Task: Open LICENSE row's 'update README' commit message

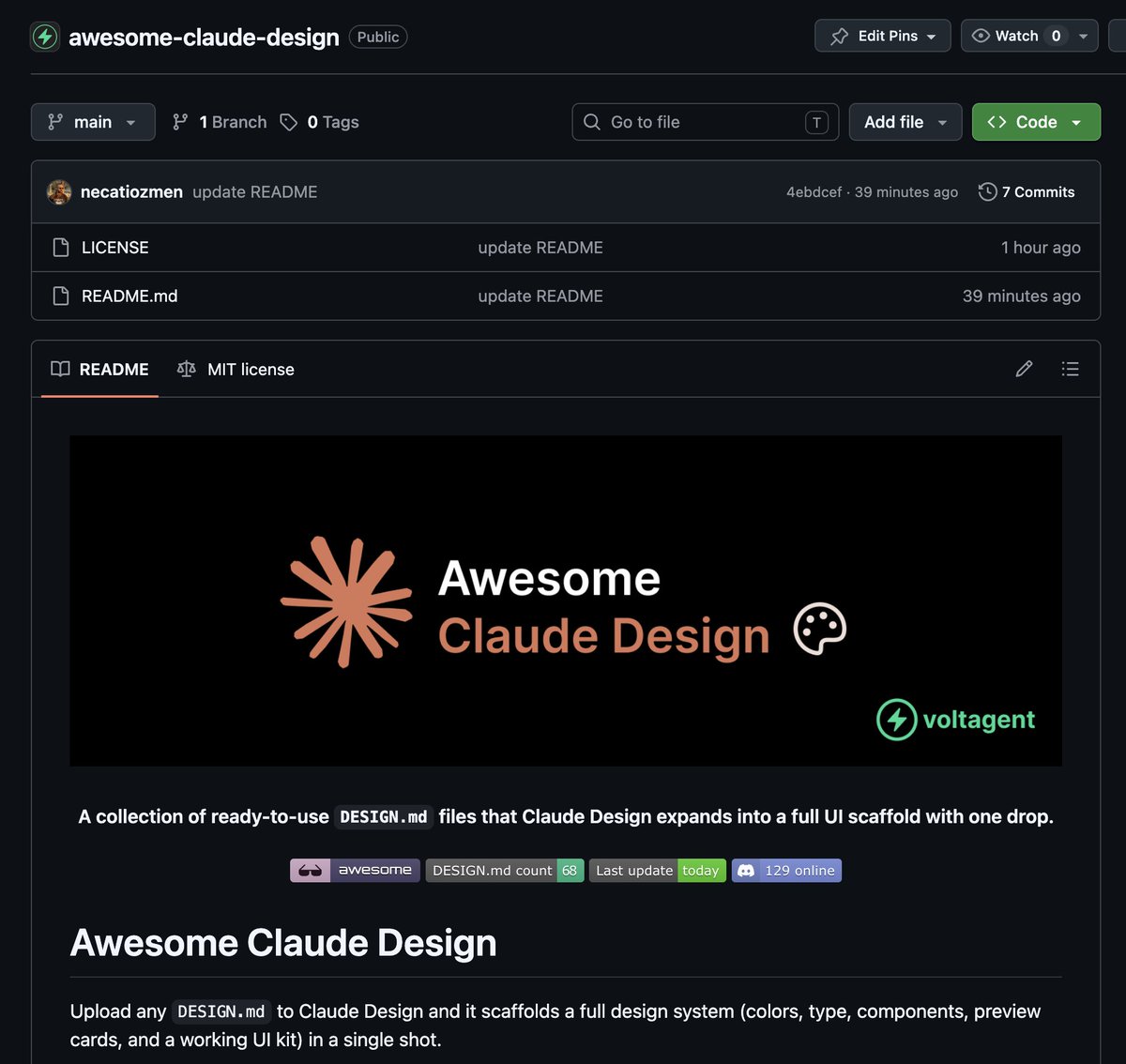Action: pyautogui.click(x=540, y=248)
